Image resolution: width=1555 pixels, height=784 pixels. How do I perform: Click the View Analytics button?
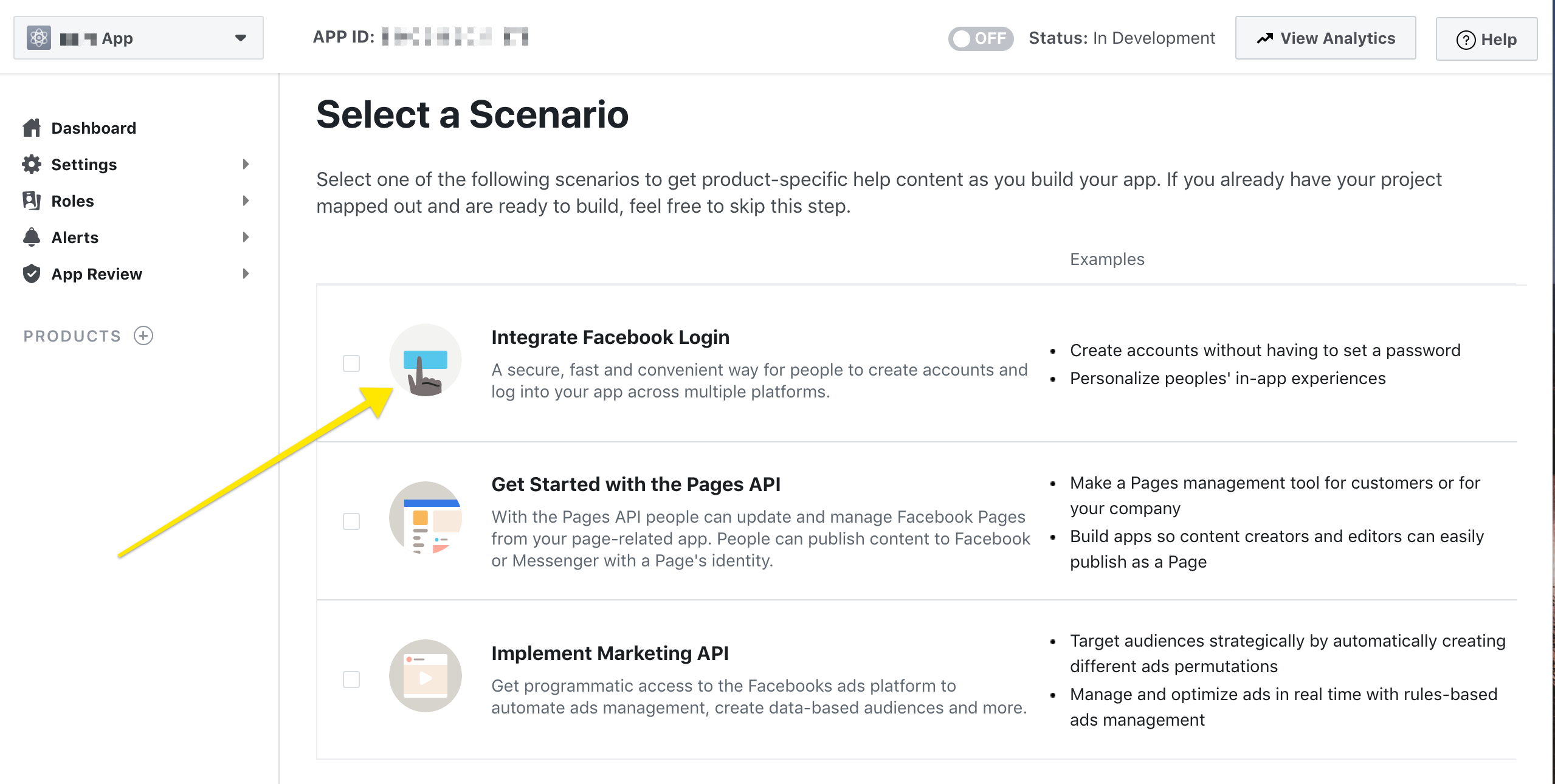click(1325, 38)
